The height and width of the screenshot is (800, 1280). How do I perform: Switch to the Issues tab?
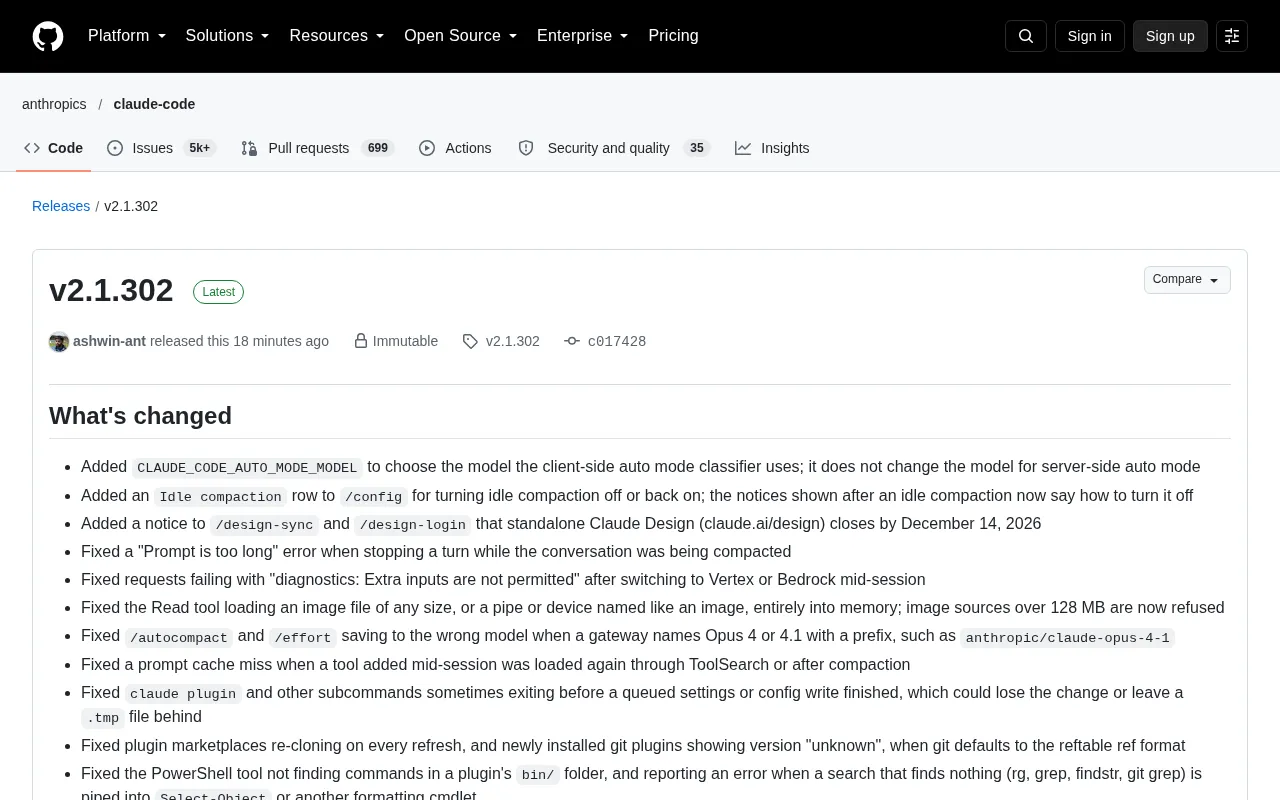(x=161, y=148)
